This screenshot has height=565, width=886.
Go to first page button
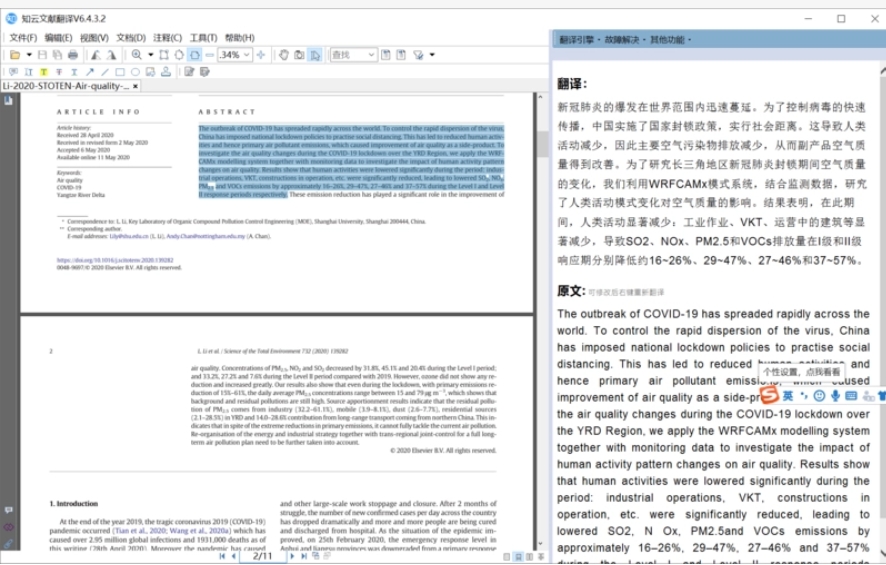pos(222,556)
